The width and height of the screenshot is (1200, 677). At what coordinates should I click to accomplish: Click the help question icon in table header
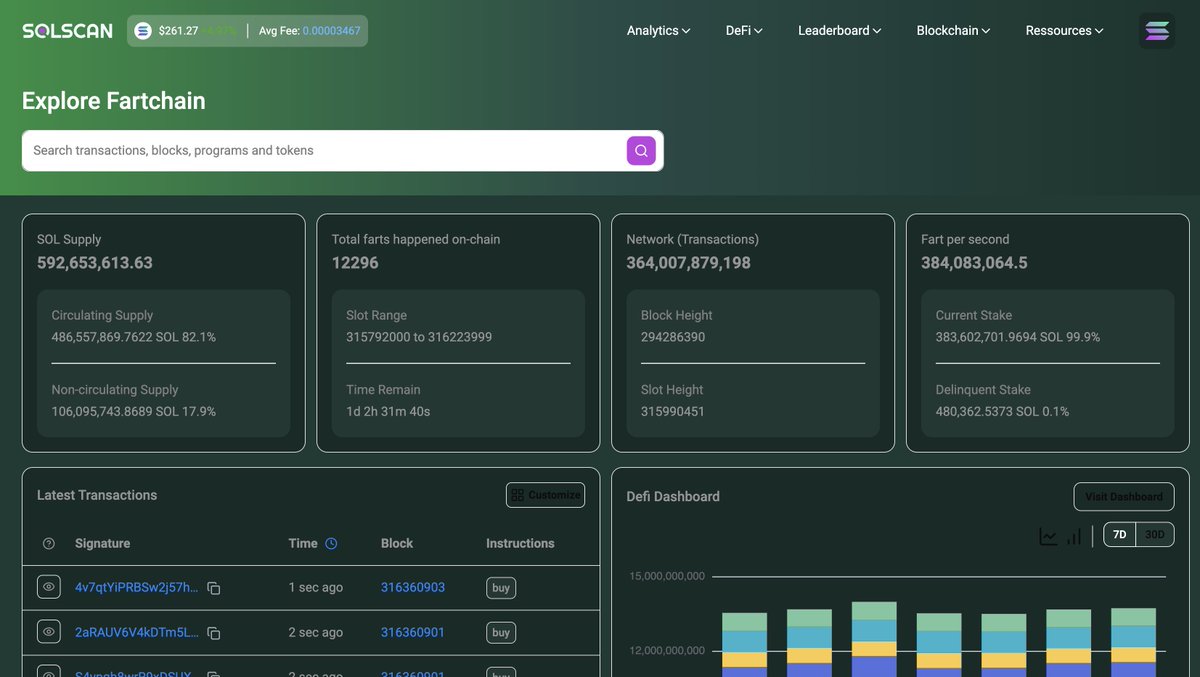click(49, 544)
